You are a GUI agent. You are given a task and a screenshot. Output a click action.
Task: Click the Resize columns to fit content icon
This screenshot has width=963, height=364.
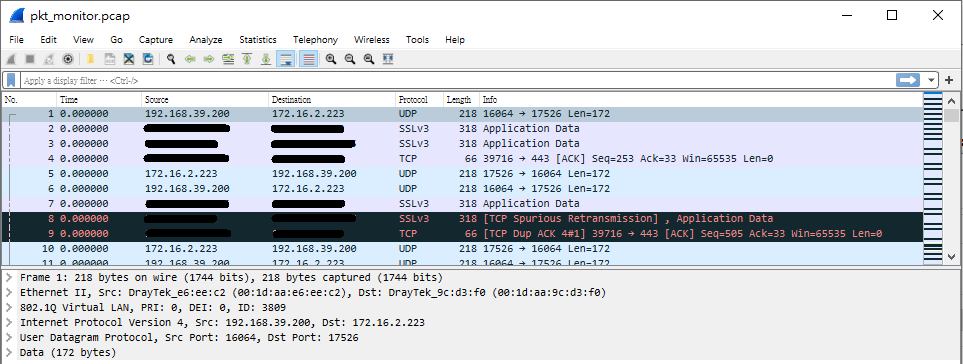tap(388, 59)
